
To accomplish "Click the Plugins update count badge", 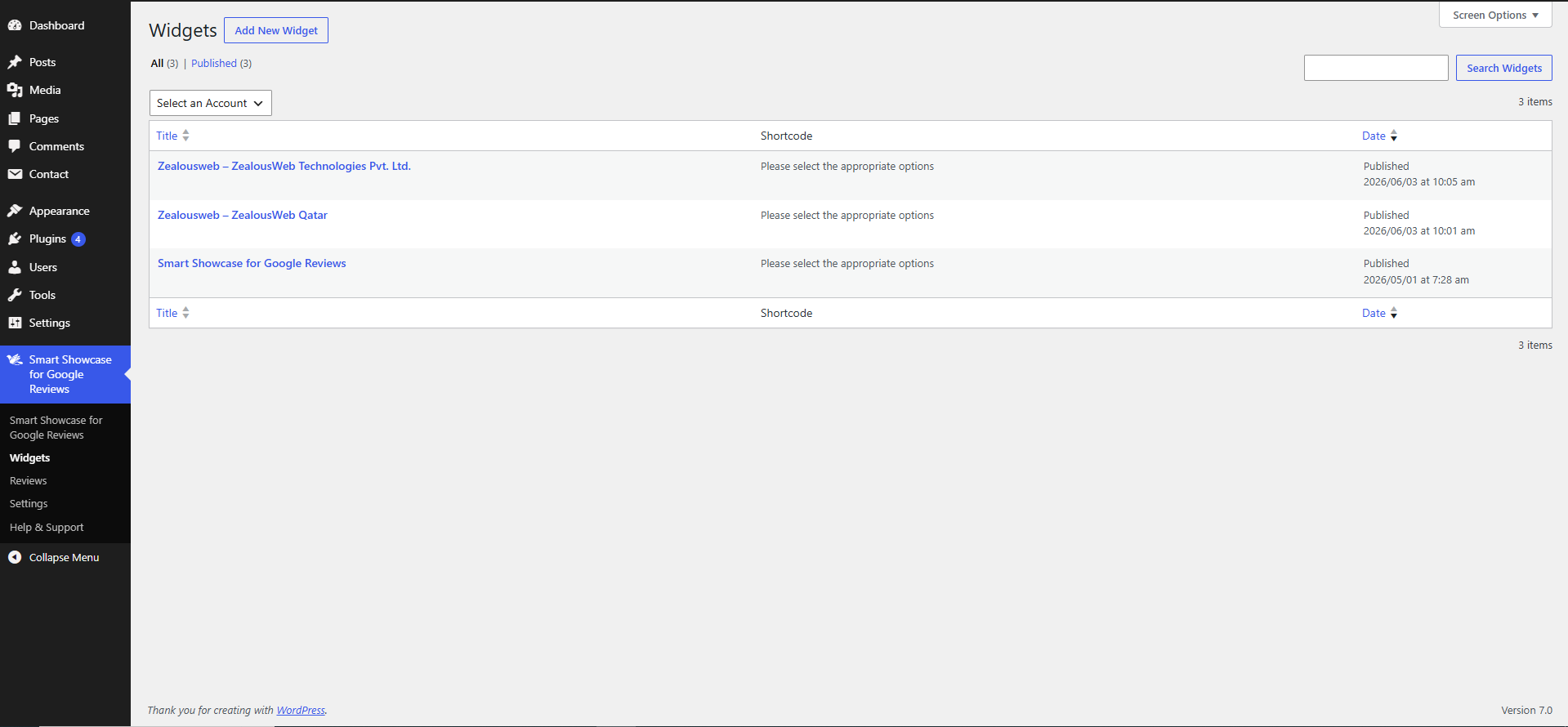I will pyautogui.click(x=78, y=239).
